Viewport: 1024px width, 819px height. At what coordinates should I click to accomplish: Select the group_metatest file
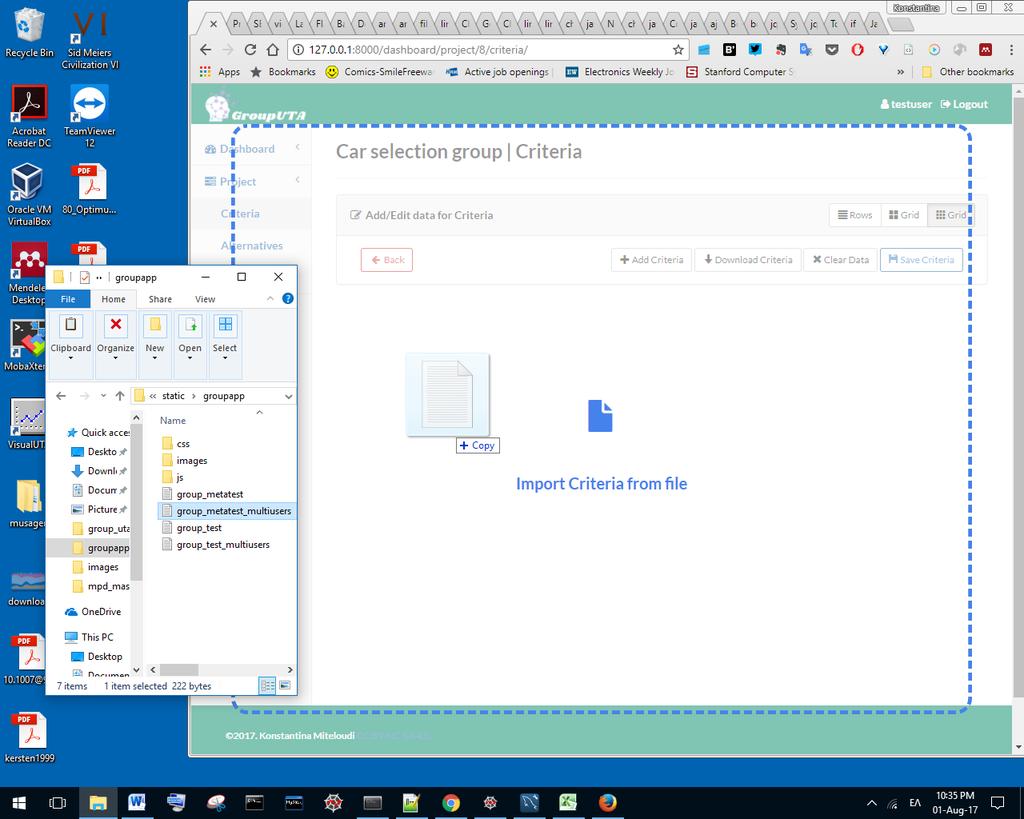pyautogui.click(x=202, y=494)
